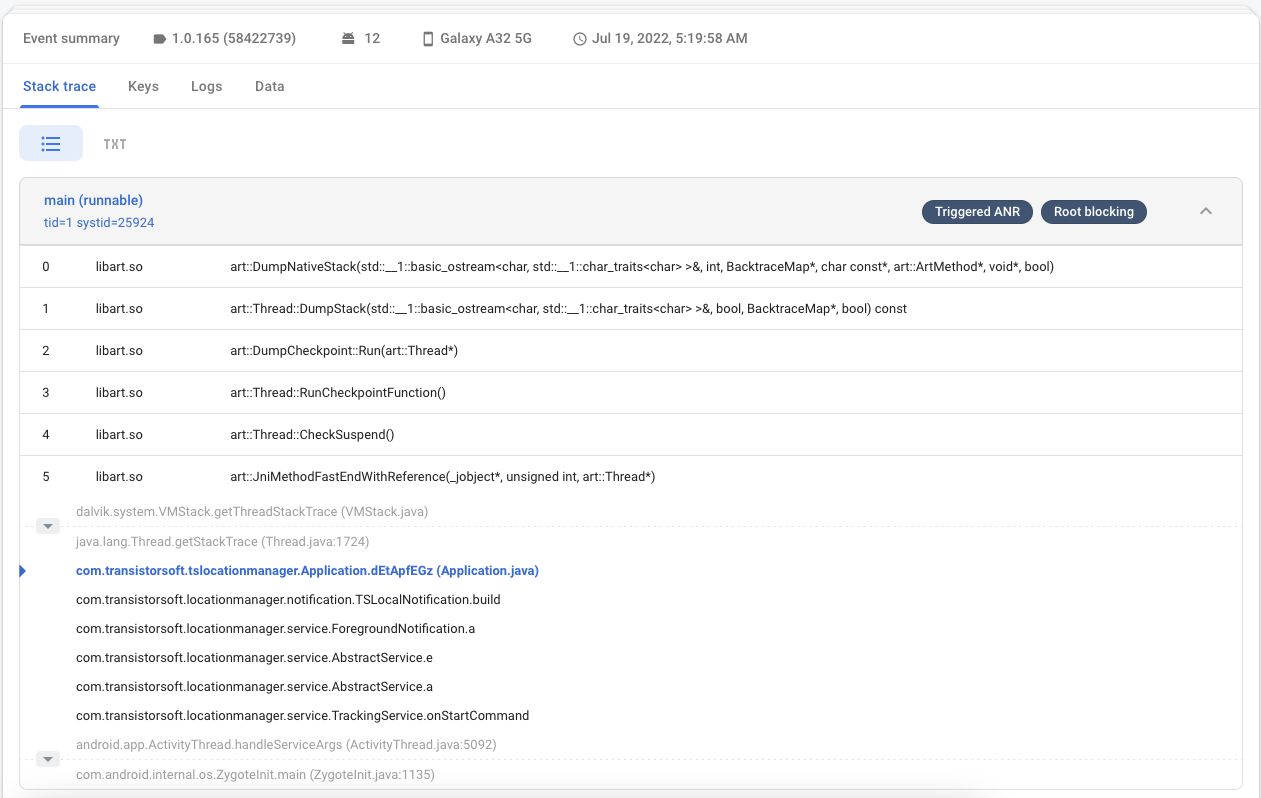Select frame 4 art::Thread::CheckSuspend()
The image size is (1261, 798).
tap(631, 435)
